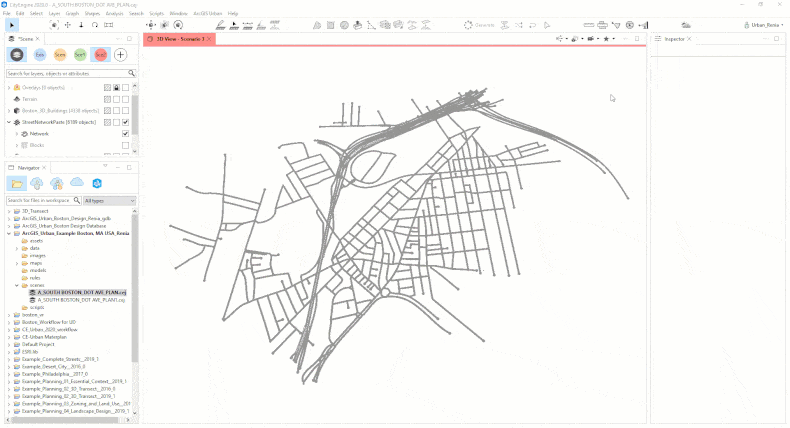Expand the Network sublayer
This screenshot has width=790, height=428.
tap(17, 134)
